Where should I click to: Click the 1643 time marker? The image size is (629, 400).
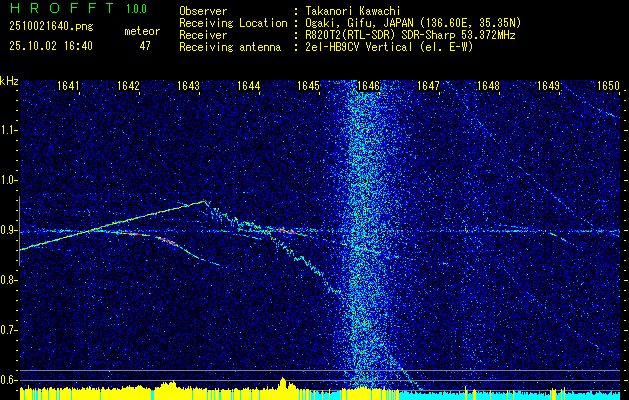tap(188, 86)
